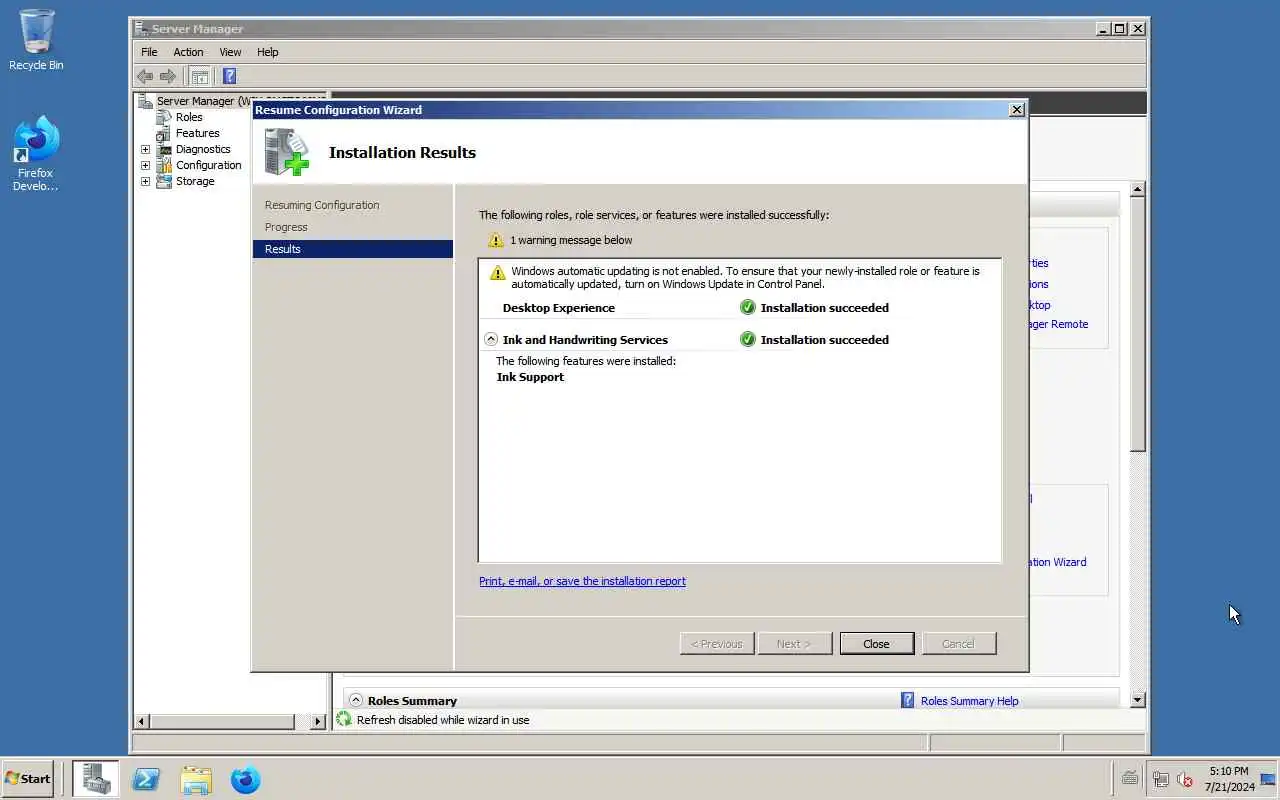Click Desktop Experience success checkmark icon
1280x800 pixels.
[747, 307]
